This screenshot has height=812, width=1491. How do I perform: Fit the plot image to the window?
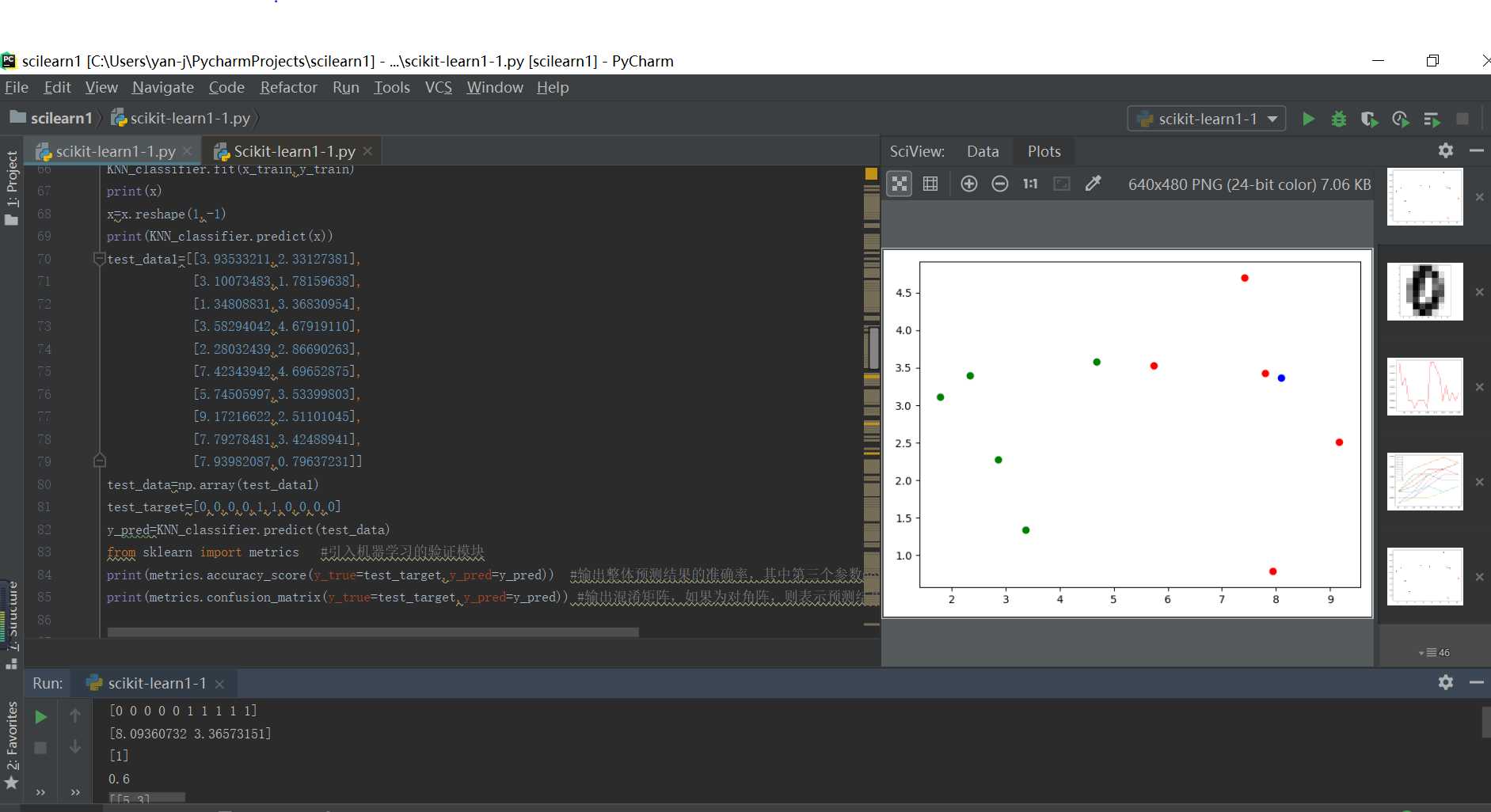tap(1062, 184)
